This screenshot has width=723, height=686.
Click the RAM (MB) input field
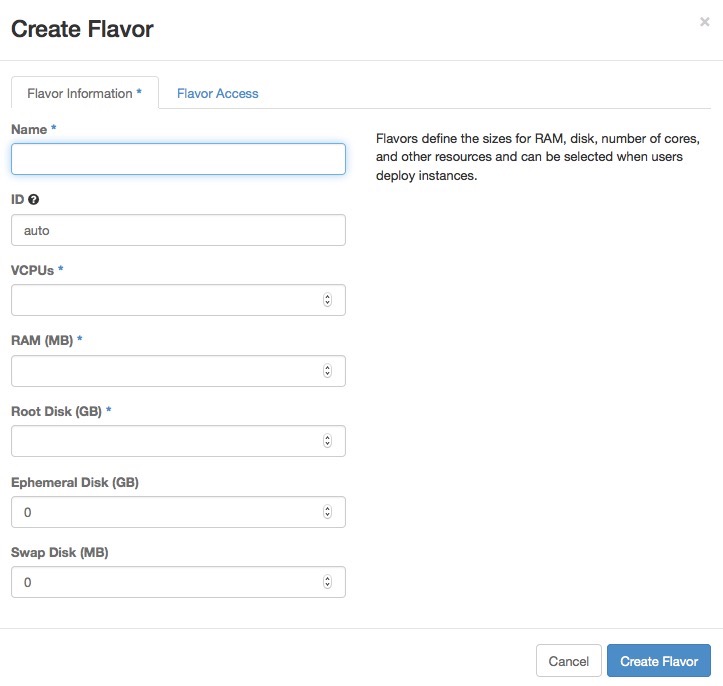click(165, 371)
